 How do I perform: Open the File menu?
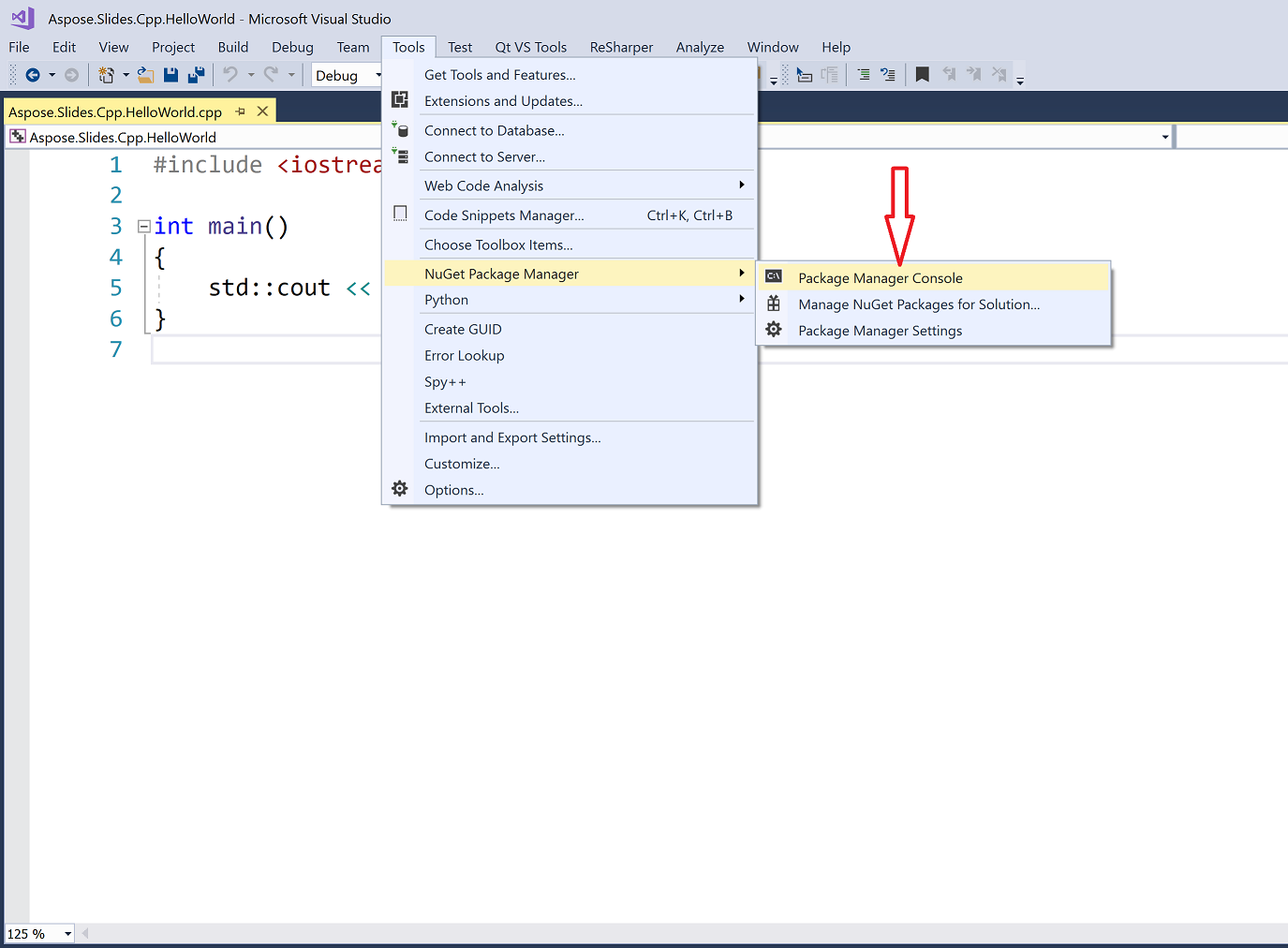click(x=19, y=47)
